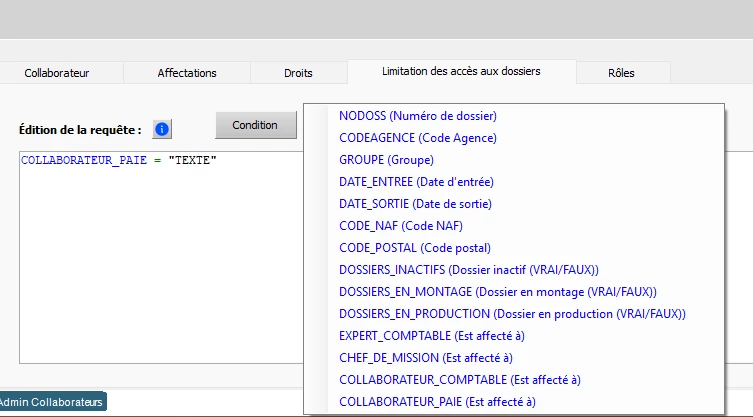Open the Droits tab
Viewport: 753px width, 417px height.
[298, 73]
